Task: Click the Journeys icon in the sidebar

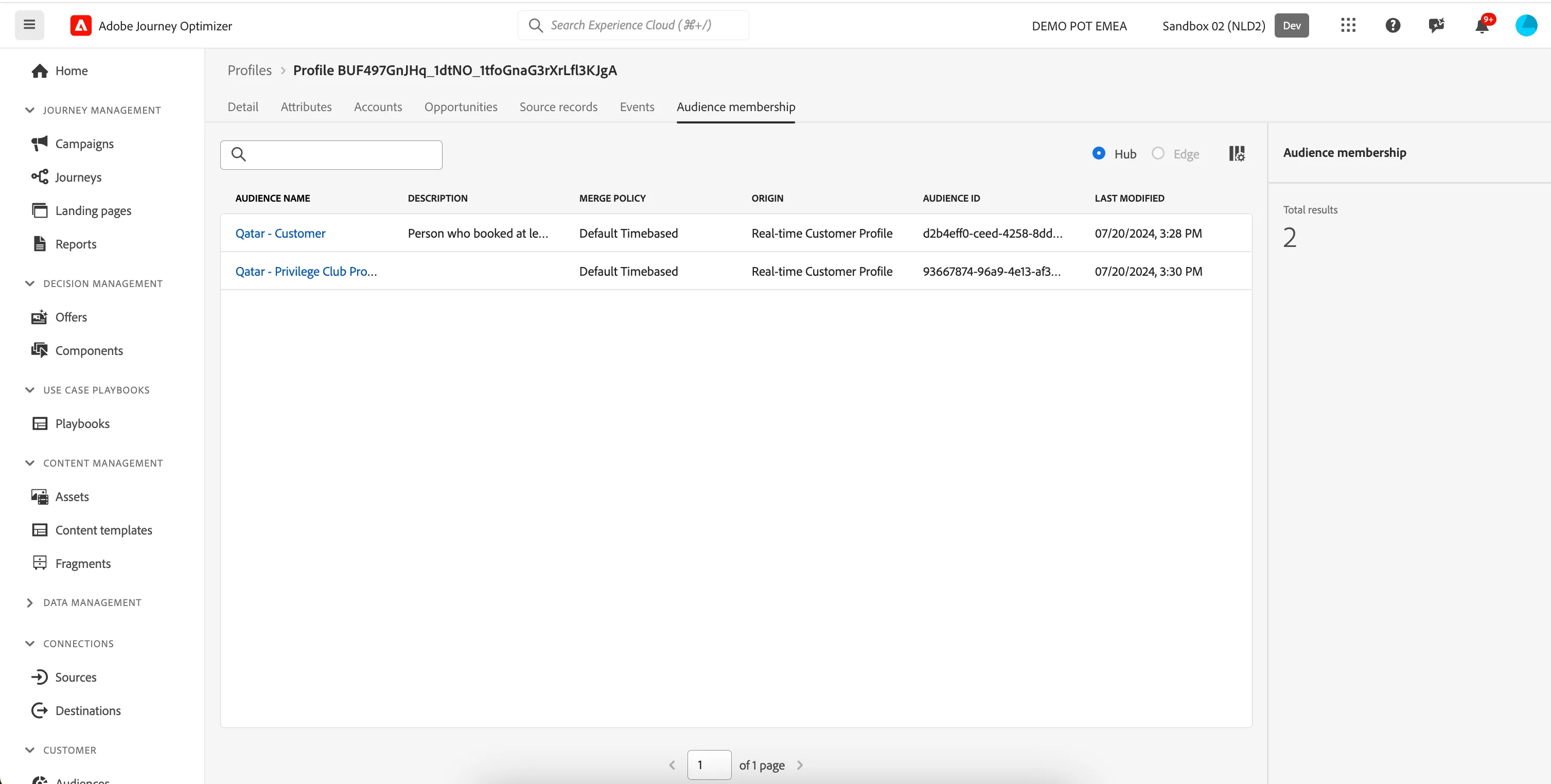Action: point(40,177)
